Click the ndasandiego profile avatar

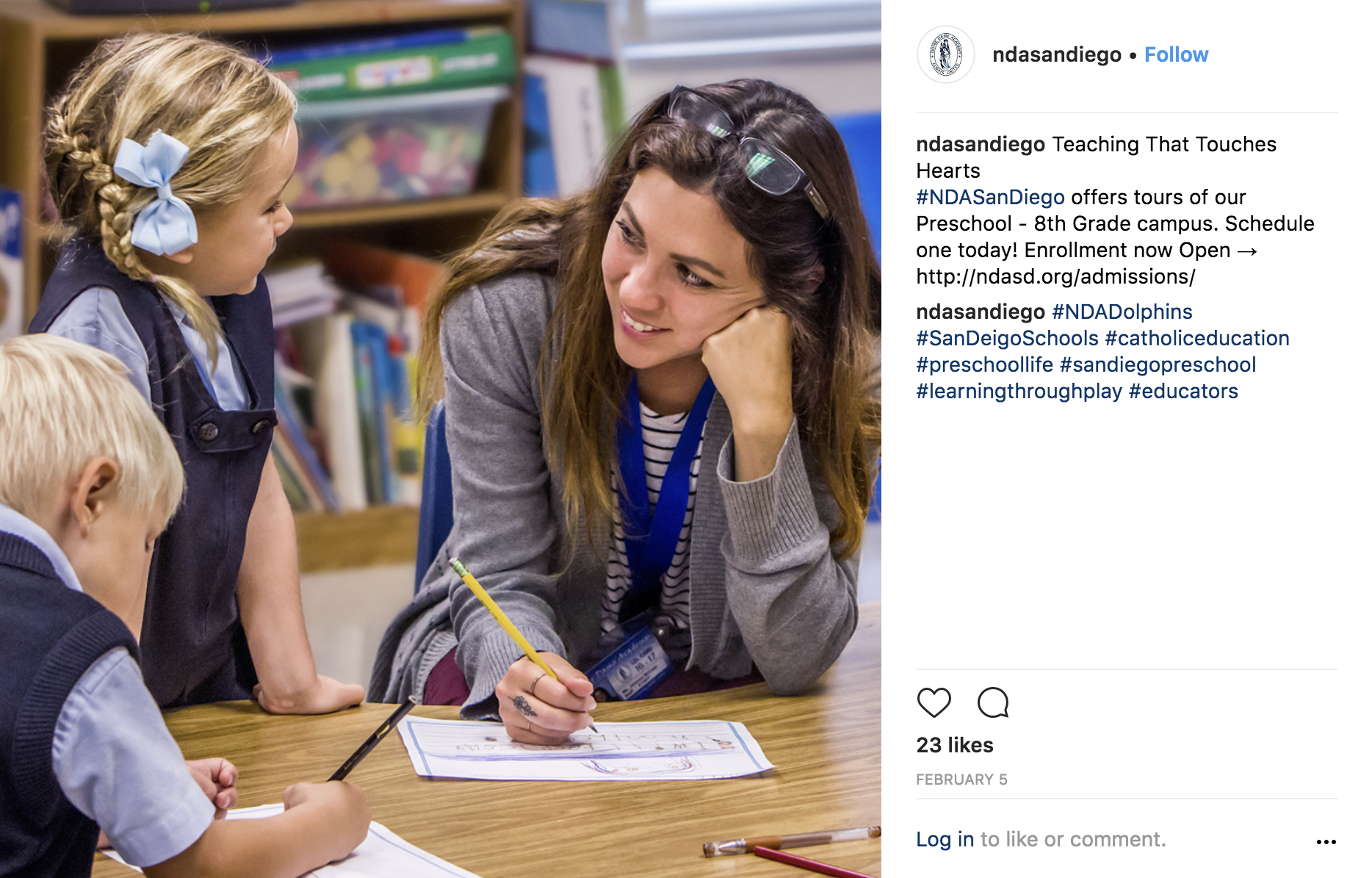(946, 54)
